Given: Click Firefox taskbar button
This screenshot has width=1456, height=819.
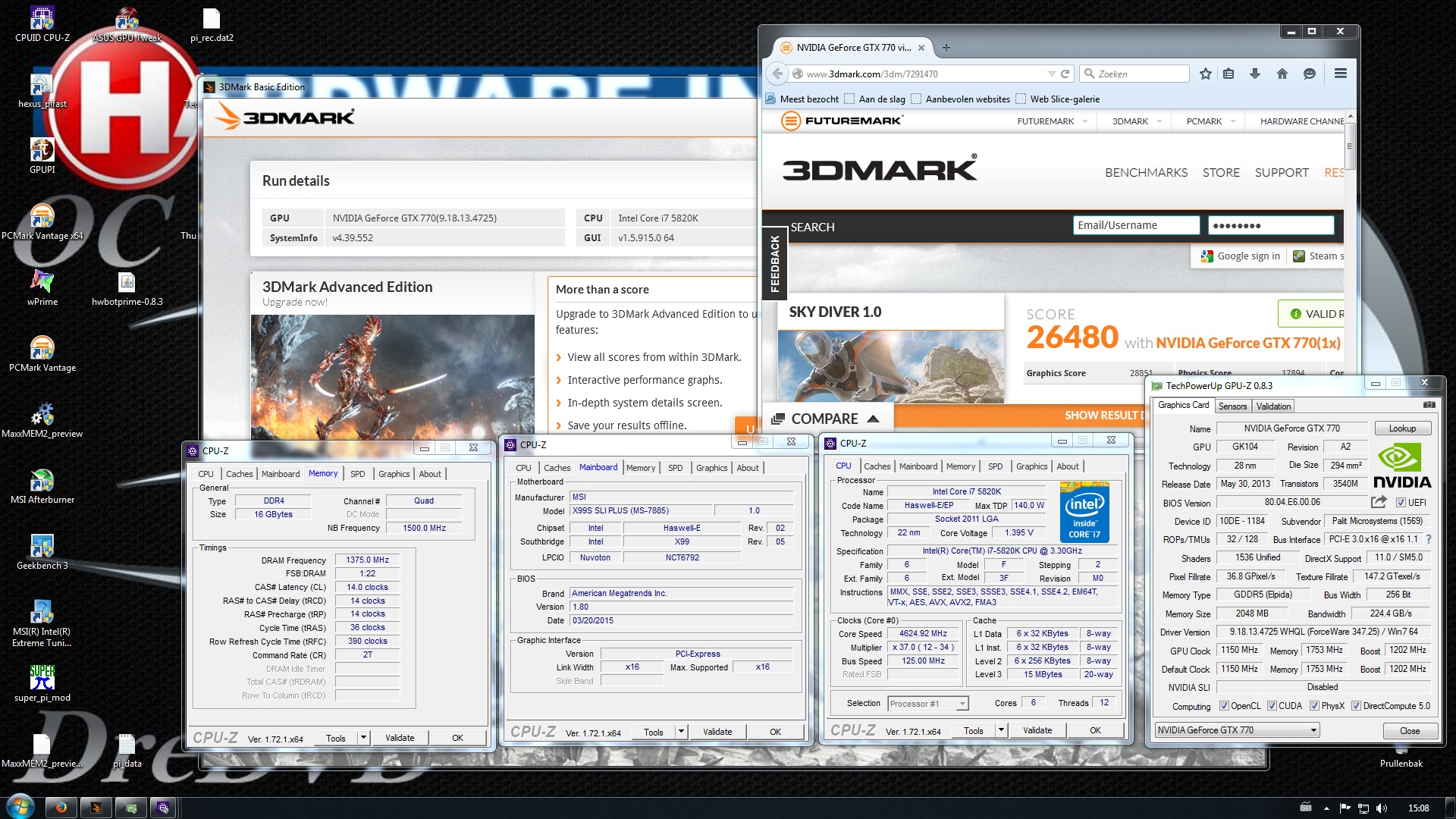Looking at the screenshot, I should 61,808.
